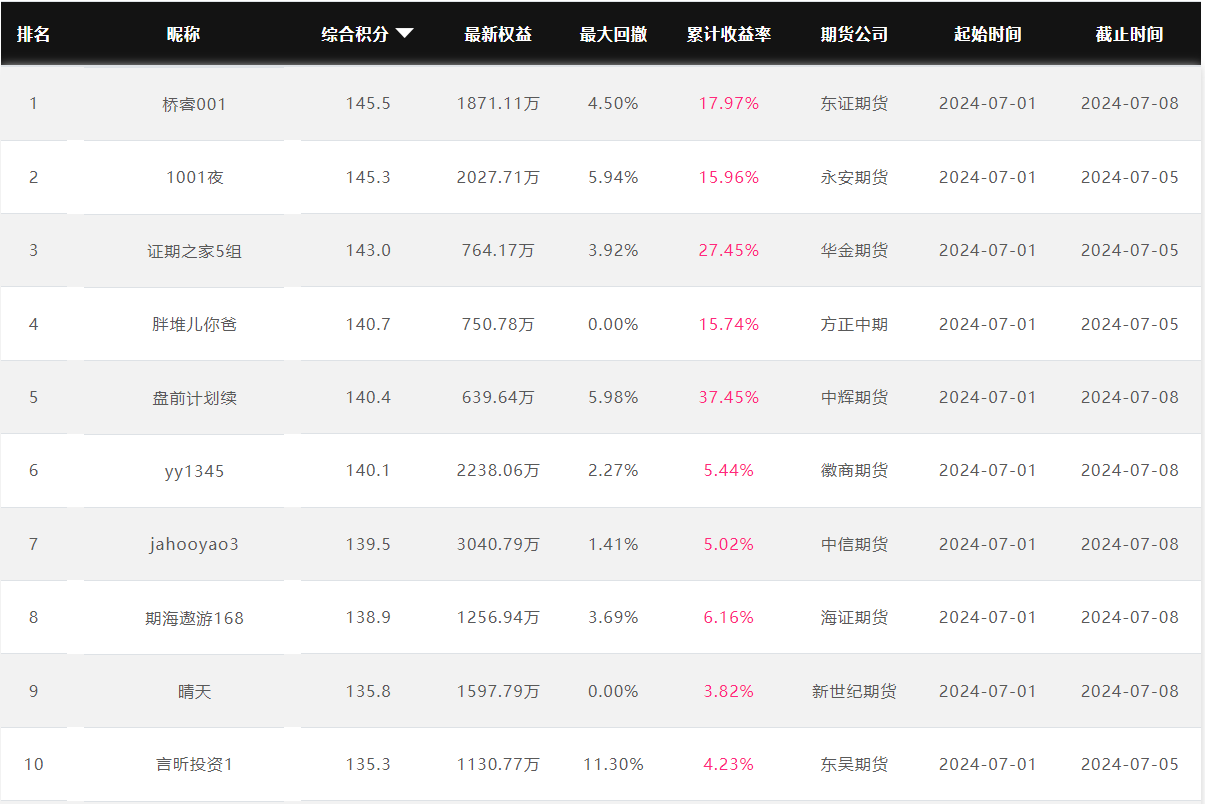
Task: Open trader 胖堆儿你爸 nickname
Action: tap(195, 324)
